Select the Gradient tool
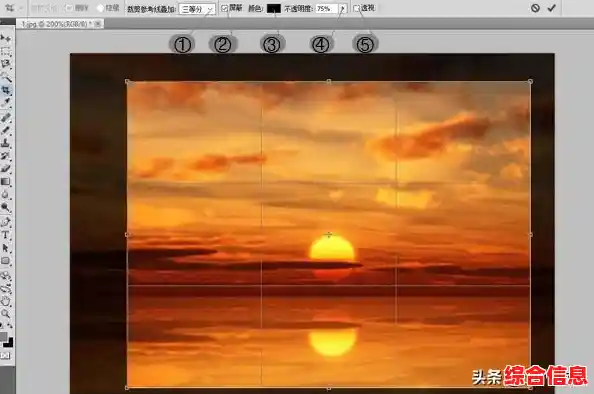This screenshot has width=594, height=394. pyautogui.click(x=6, y=182)
